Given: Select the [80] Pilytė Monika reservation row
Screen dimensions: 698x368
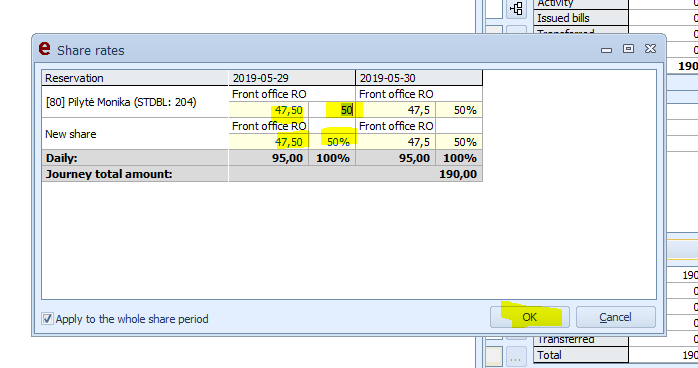Looking at the screenshot, I should coord(135,102).
